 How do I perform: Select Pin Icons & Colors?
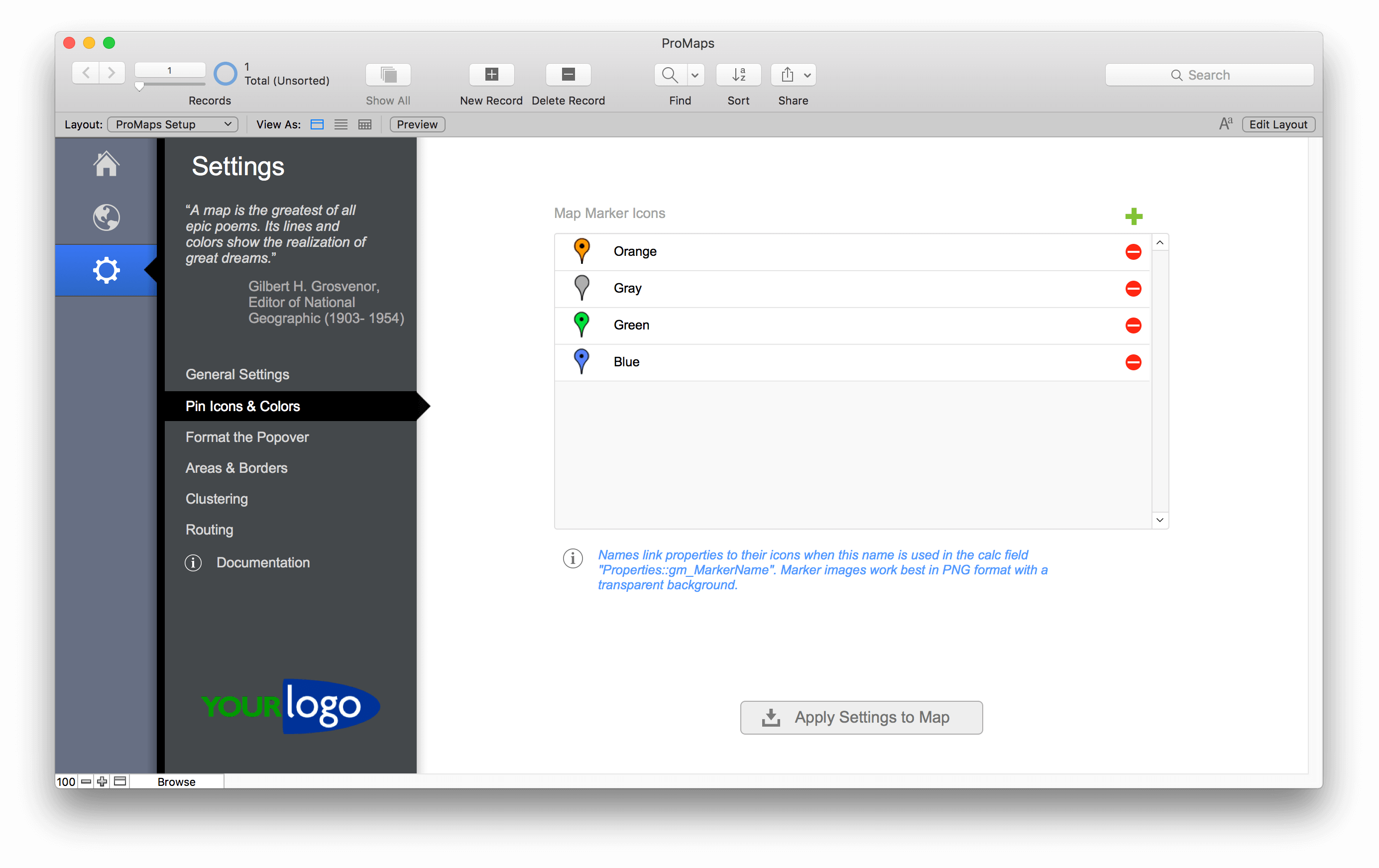coord(291,406)
